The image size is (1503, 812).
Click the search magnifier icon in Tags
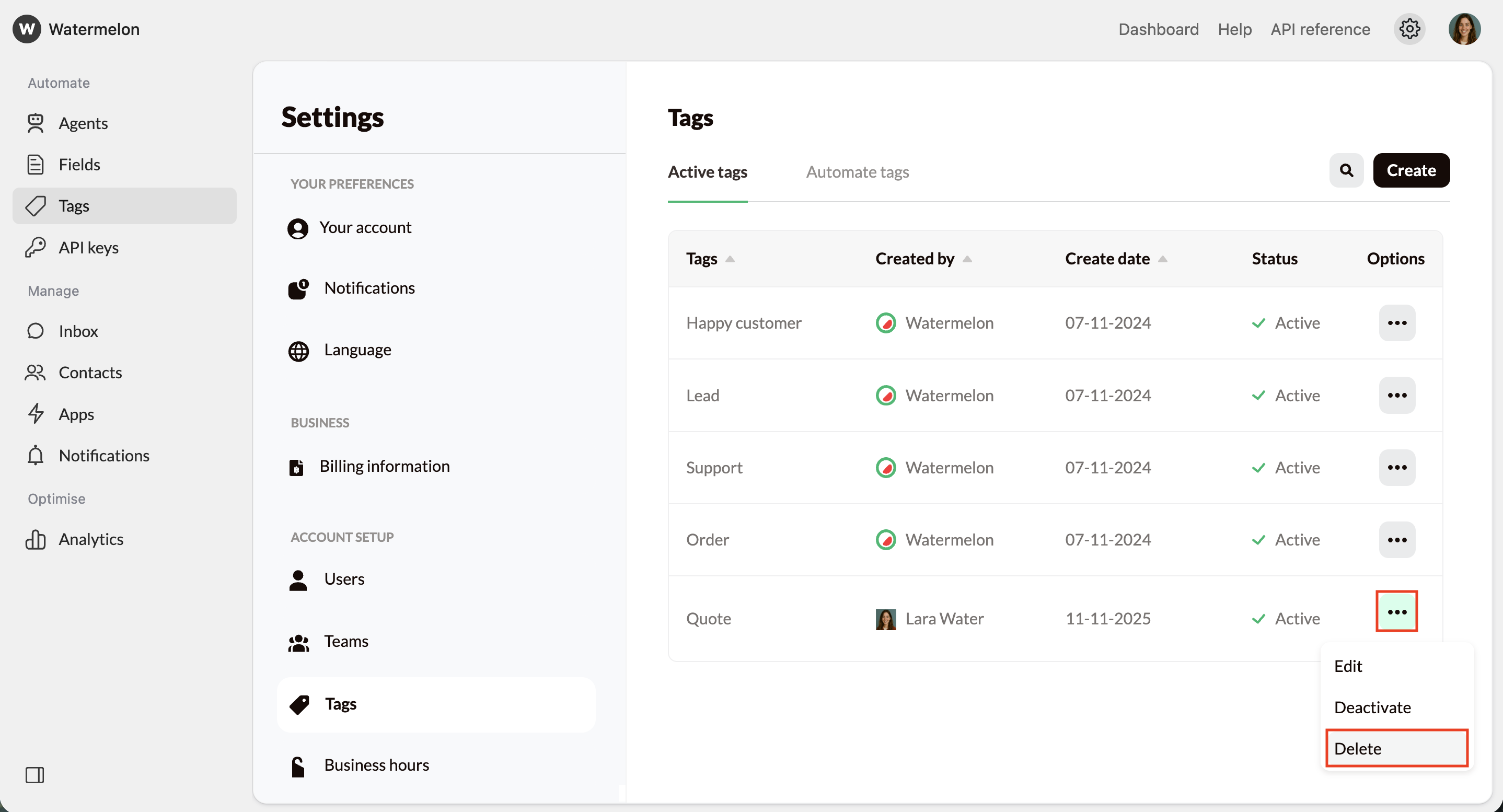tap(1346, 170)
